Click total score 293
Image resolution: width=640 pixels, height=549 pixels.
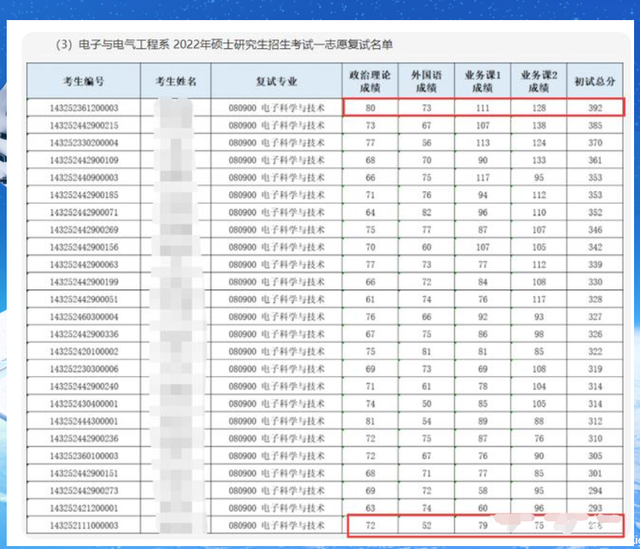(x=595, y=508)
